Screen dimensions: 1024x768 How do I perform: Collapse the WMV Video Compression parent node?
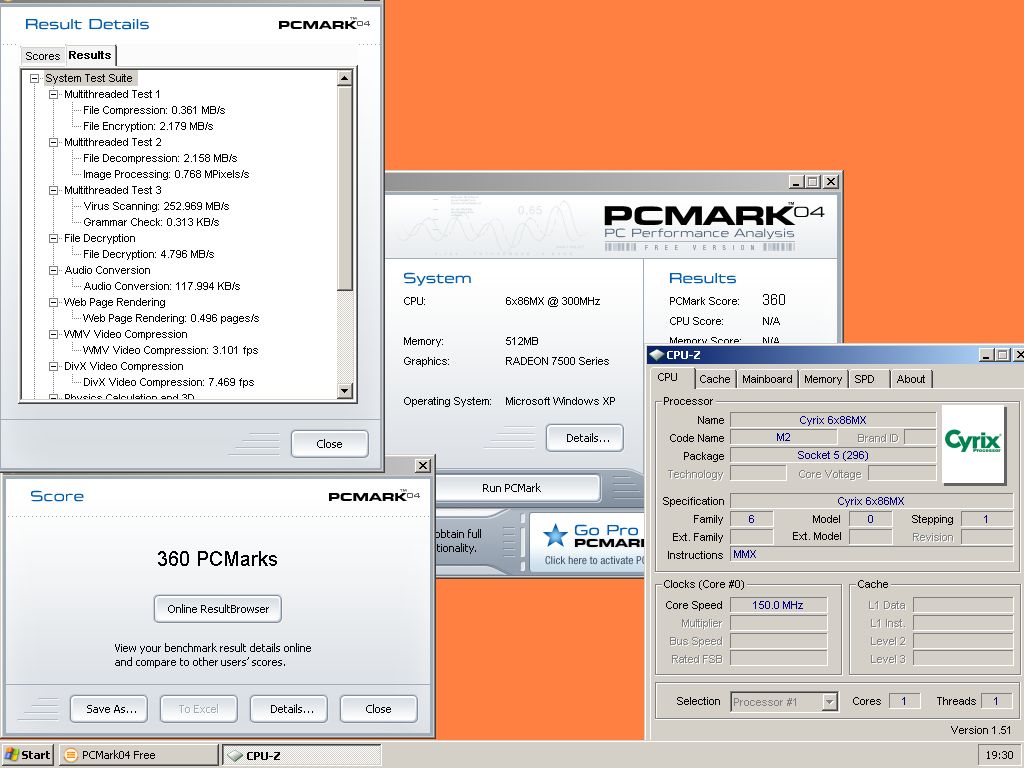click(54, 334)
